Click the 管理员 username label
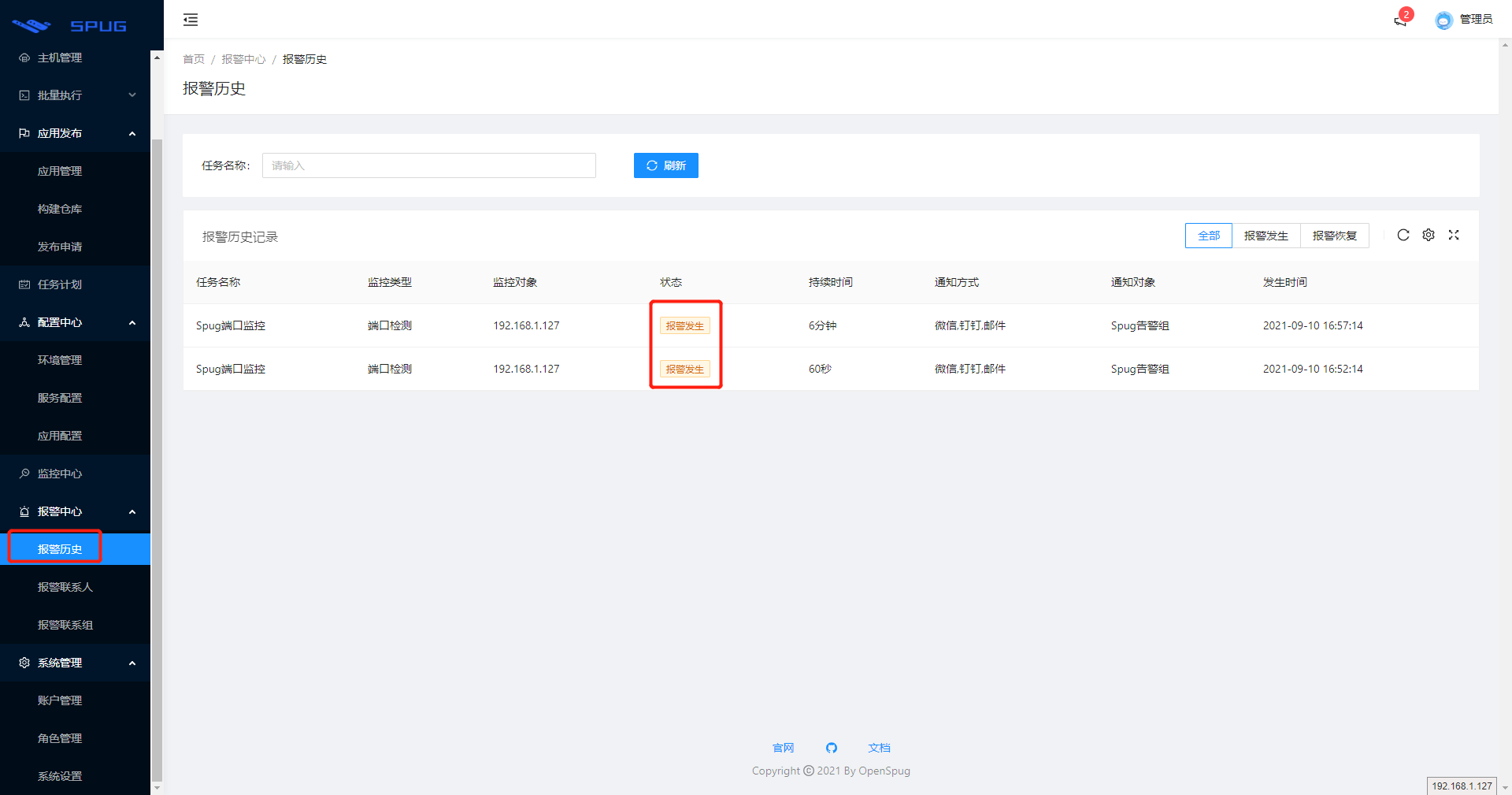This screenshot has width=1512, height=795. (1476, 20)
